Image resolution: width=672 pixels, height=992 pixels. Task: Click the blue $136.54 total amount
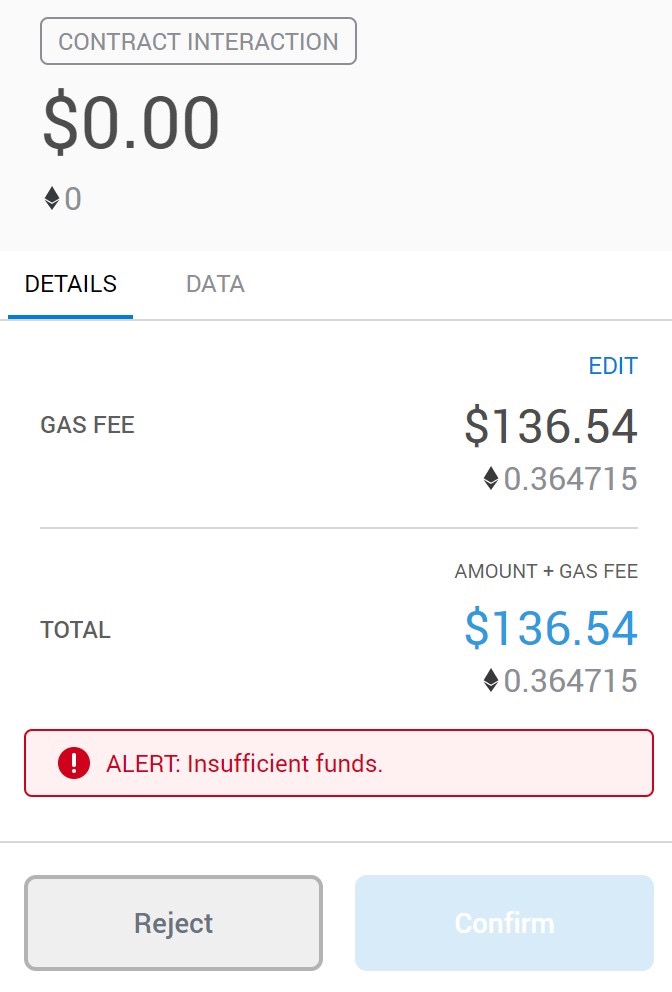pyautogui.click(x=551, y=628)
